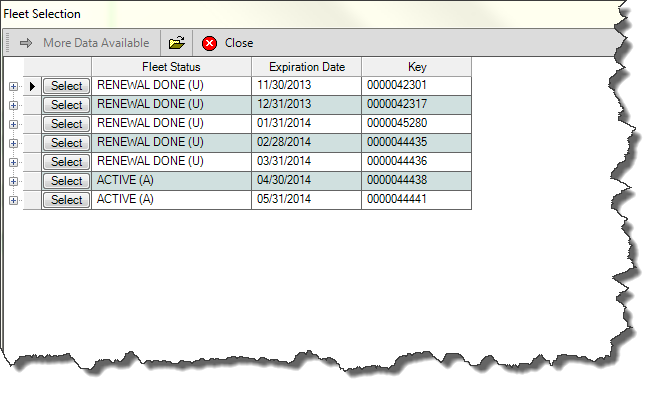Click the current row indicator arrow
This screenshot has width=658, height=393.
(x=32, y=86)
